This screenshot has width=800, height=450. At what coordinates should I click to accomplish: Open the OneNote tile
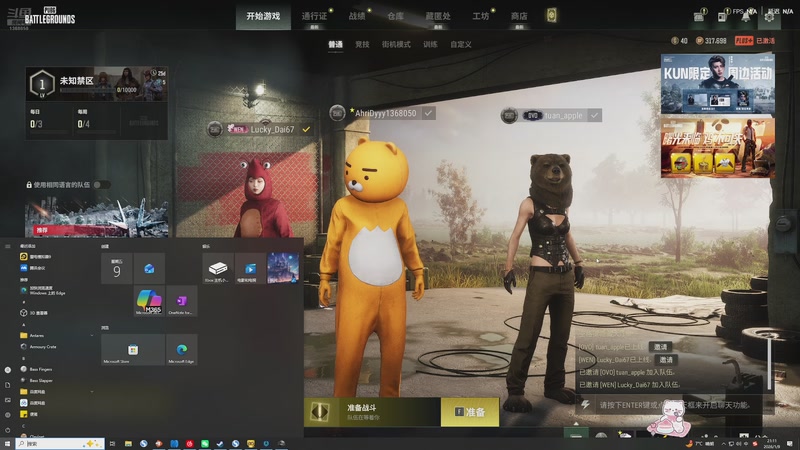point(182,301)
